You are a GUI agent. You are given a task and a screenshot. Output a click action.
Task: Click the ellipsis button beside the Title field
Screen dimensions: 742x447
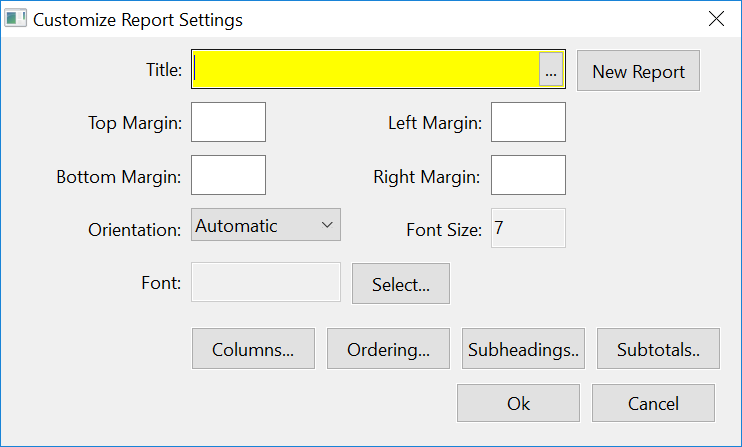tap(551, 71)
